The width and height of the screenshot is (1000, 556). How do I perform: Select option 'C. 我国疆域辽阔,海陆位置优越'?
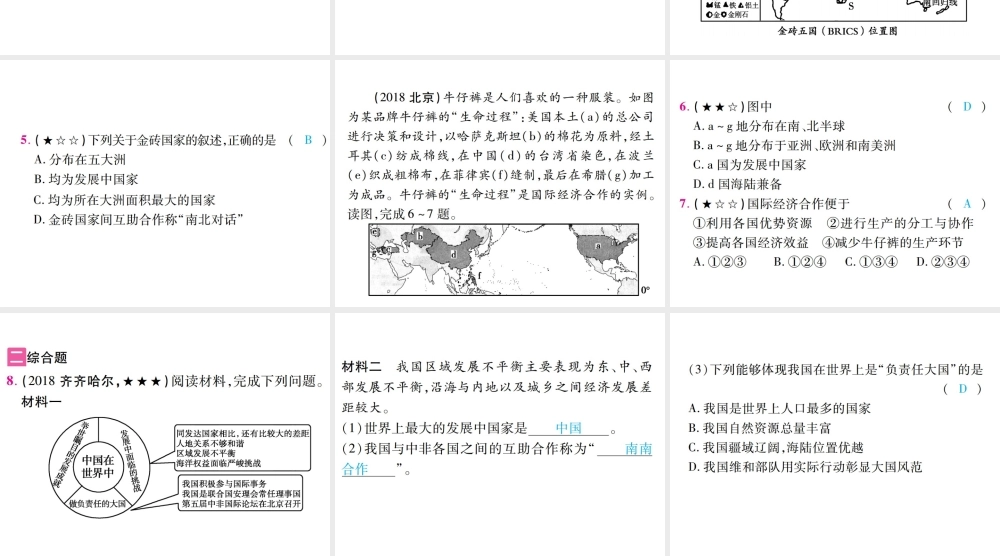(x=776, y=448)
